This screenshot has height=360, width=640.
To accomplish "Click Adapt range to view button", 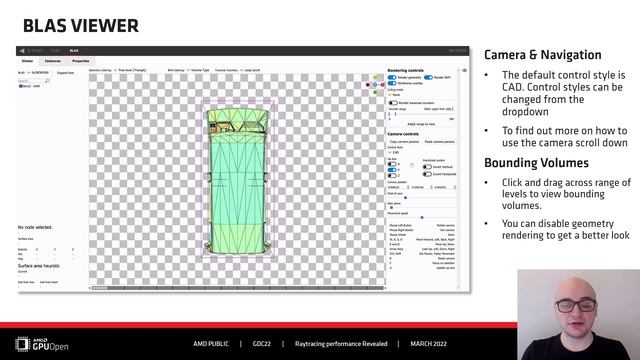I will coord(421,124).
